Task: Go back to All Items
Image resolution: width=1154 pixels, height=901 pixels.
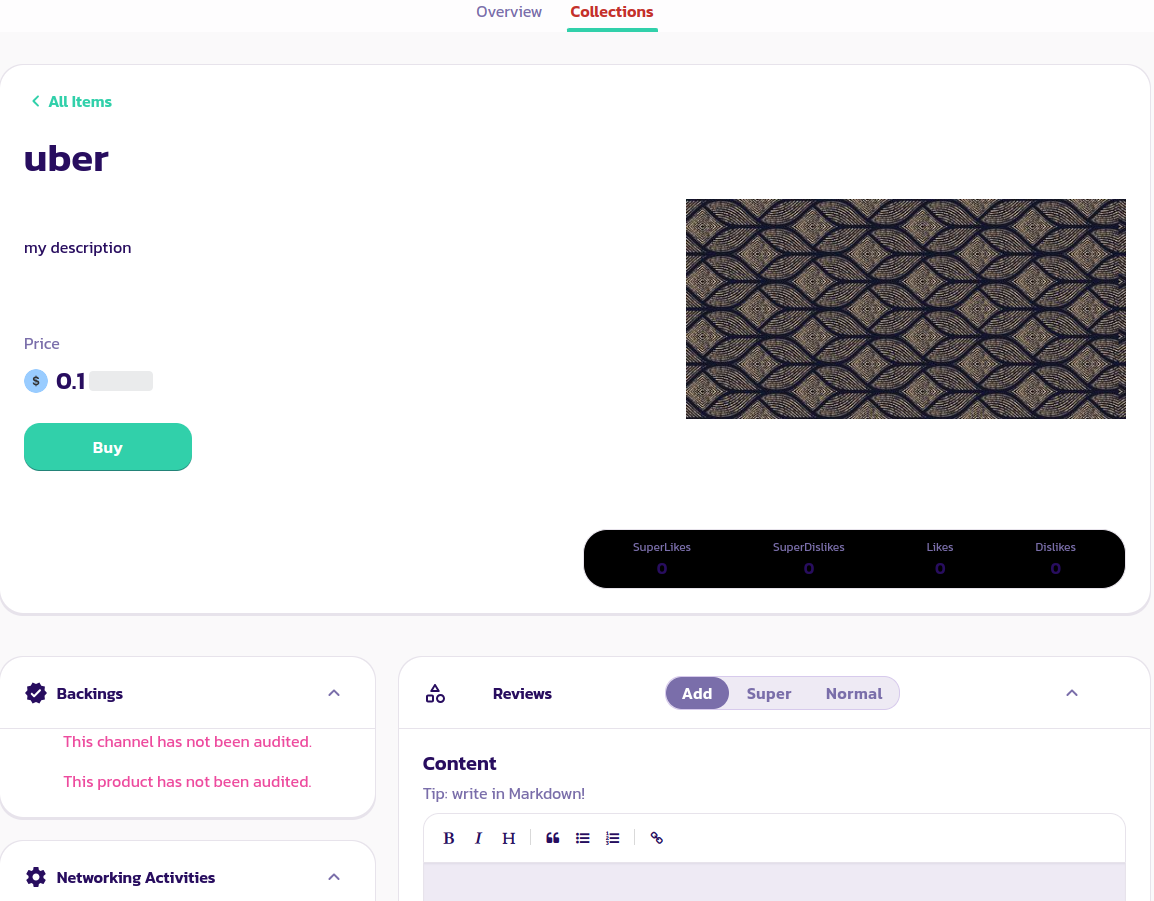Action: (71, 102)
